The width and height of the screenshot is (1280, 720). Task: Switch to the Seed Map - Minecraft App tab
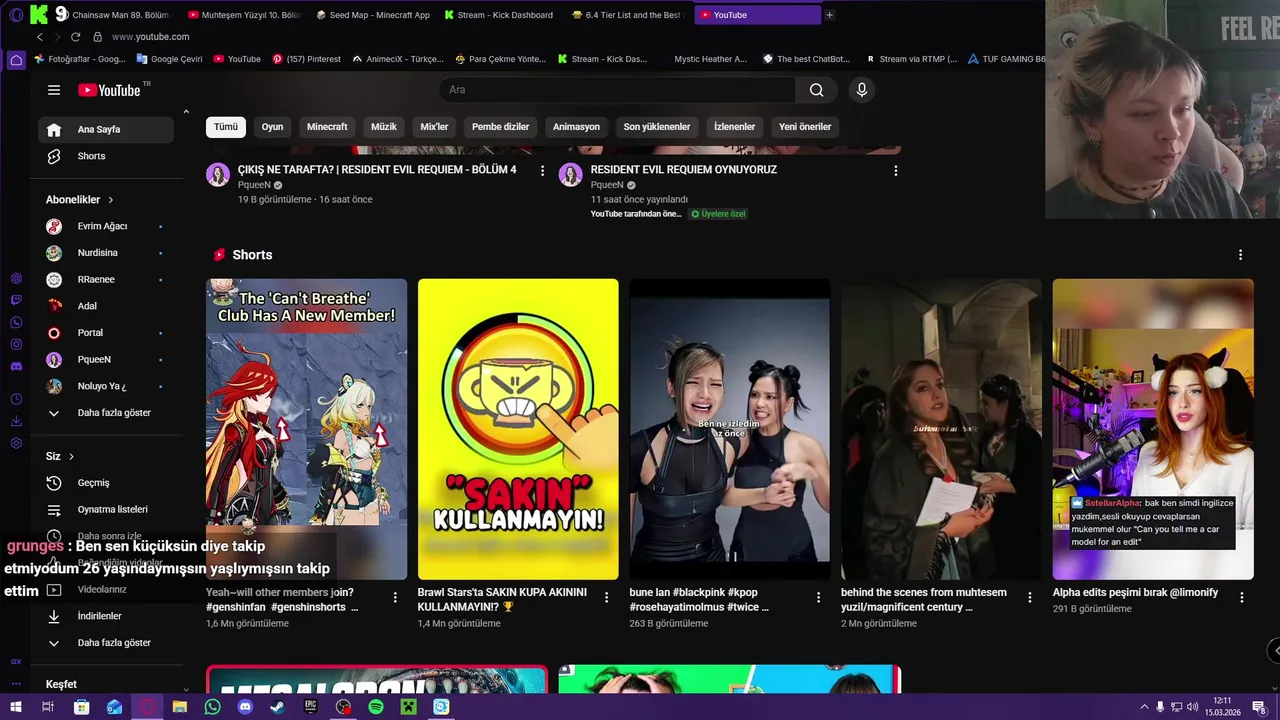373,15
